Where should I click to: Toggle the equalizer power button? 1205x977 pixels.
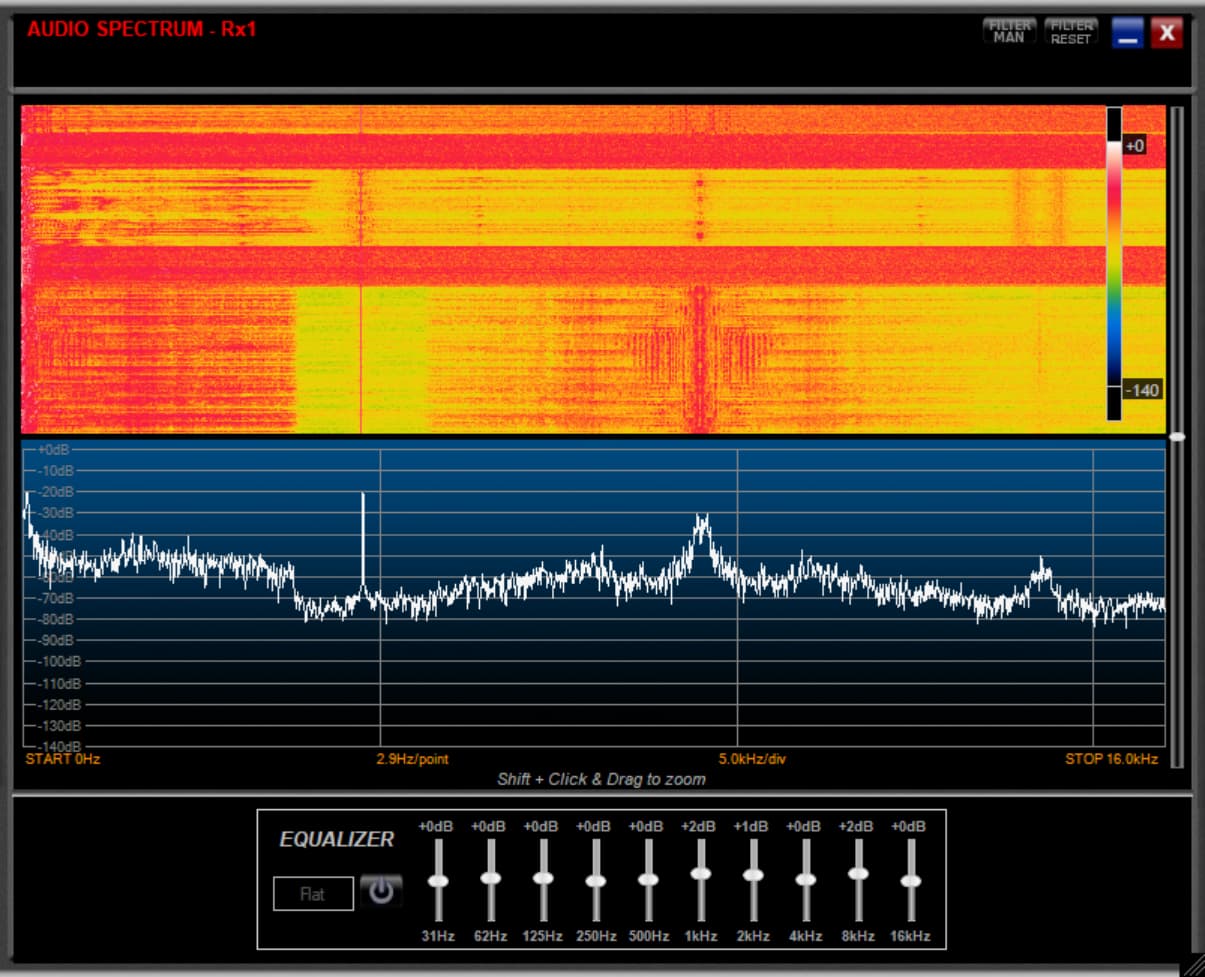click(x=381, y=890)
